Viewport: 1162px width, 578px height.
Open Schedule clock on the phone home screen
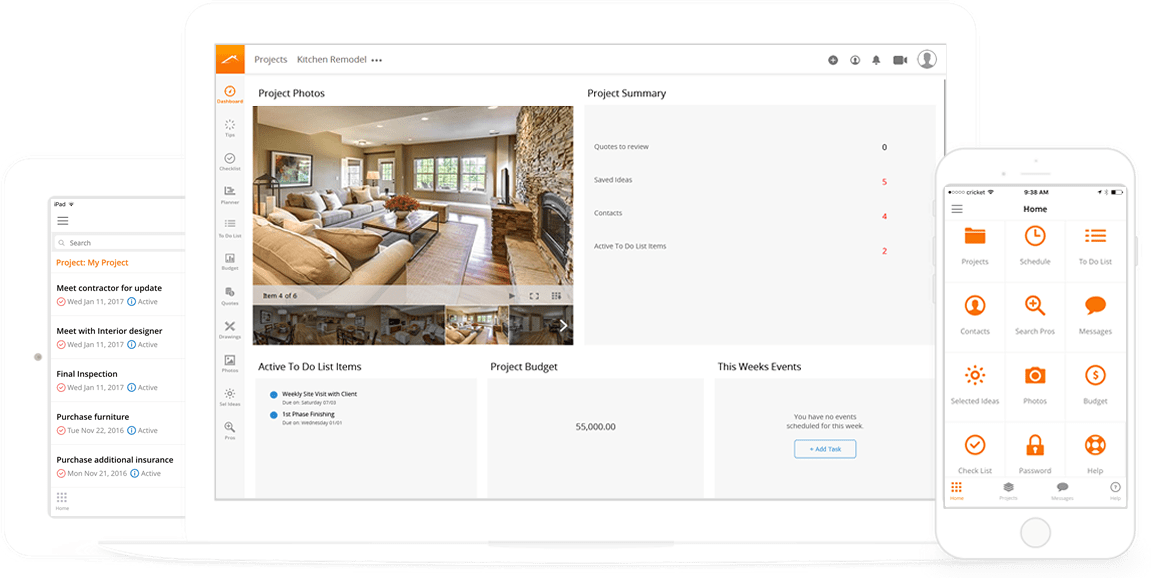point(1035,246)
